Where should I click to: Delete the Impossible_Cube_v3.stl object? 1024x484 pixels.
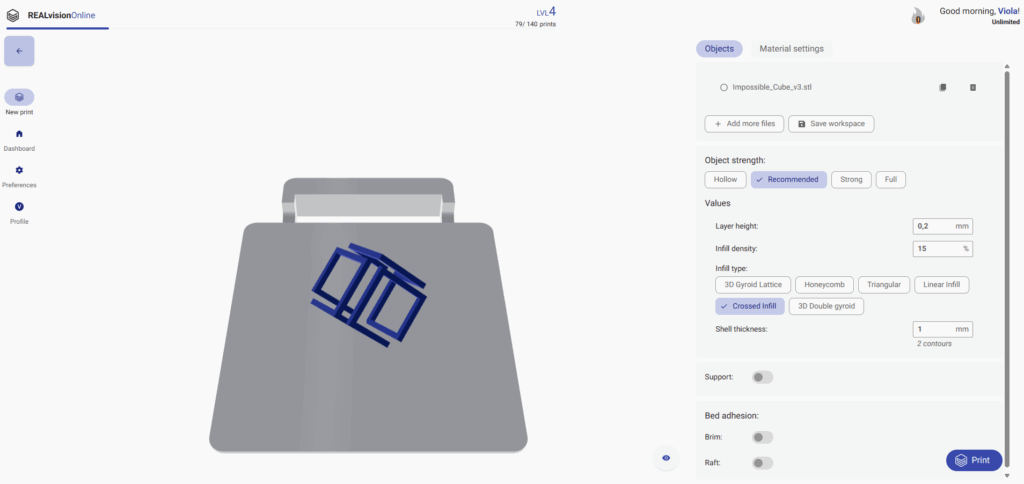(973, 88)
